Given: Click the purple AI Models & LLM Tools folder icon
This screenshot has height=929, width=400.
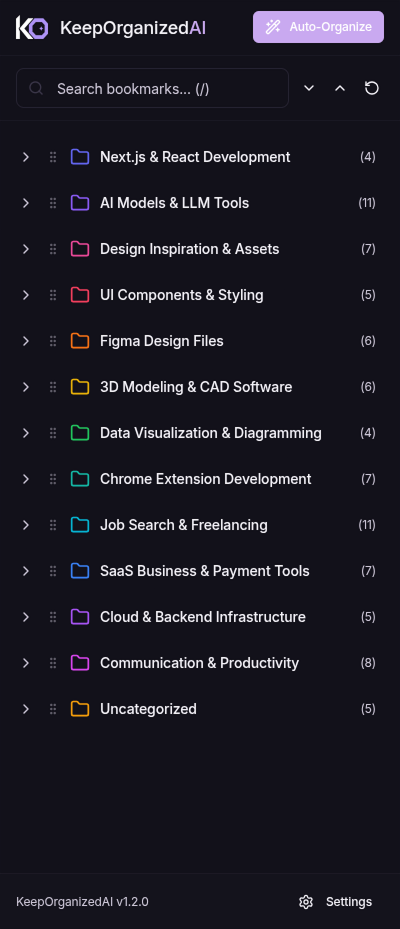Looking at the screenshot, I should pyautogui.click(x=80, y=203).
